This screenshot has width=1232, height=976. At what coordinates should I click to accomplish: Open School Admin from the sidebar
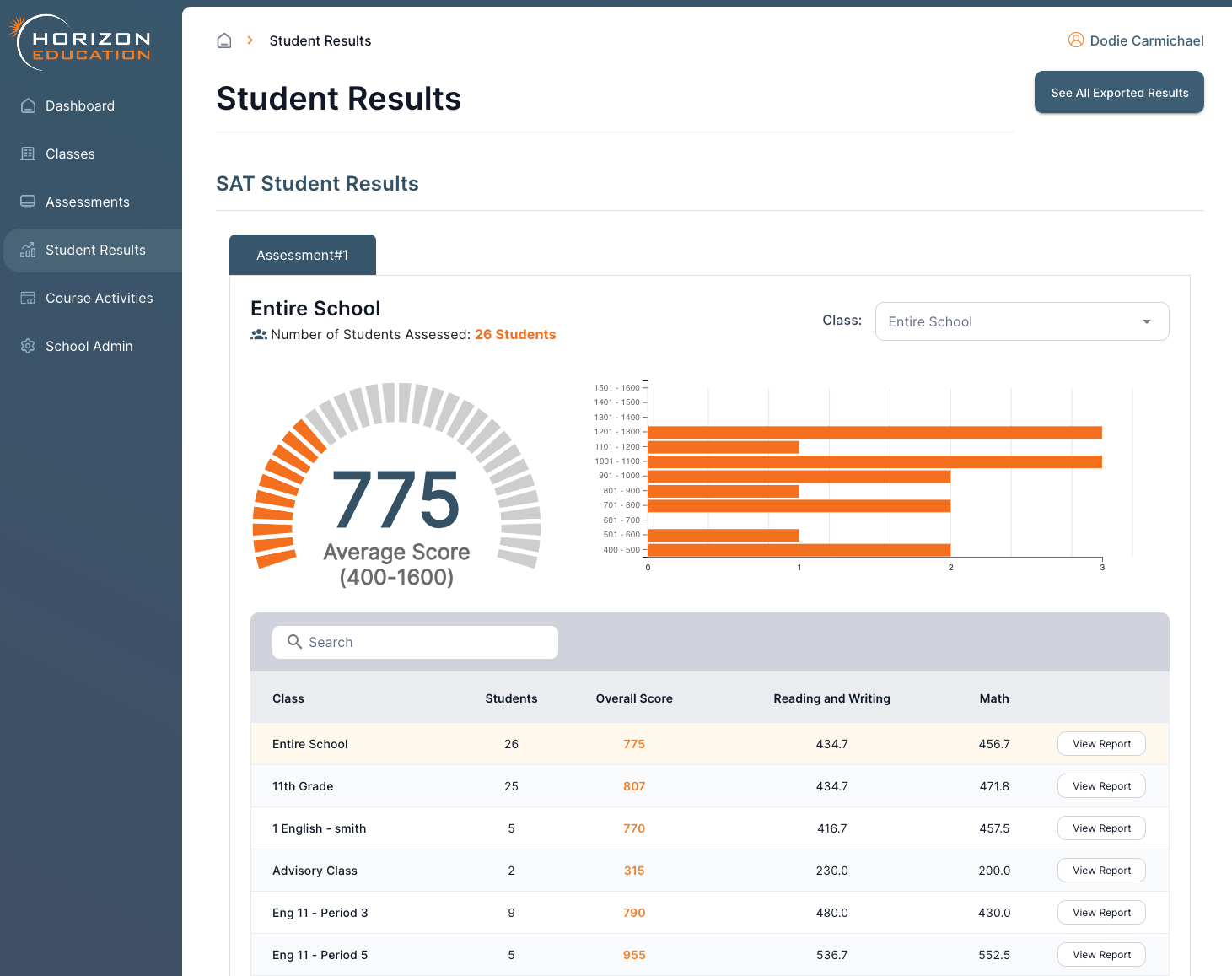click(x=89, y=346)
